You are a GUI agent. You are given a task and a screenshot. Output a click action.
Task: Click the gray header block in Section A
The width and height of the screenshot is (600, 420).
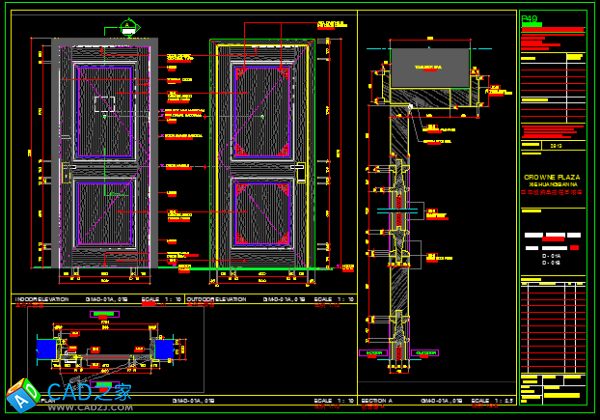click(430, 68)
